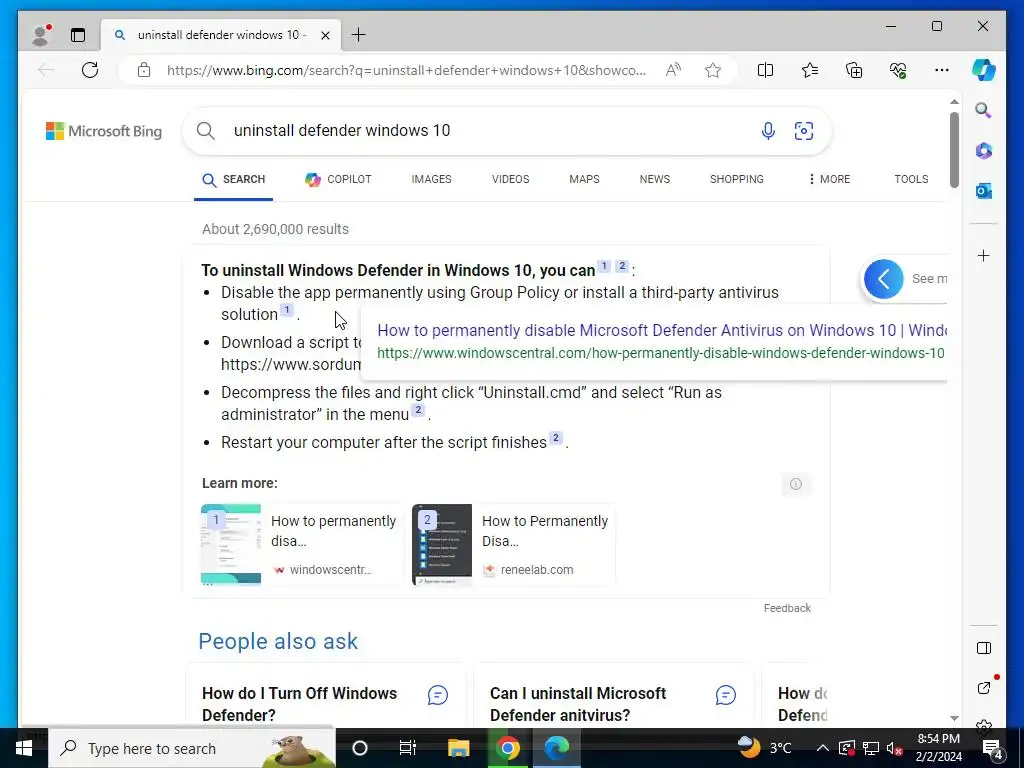The height and width of the screenshot is (768, 1024).
Task: Click the answer info icon
Action: (x=795, y=484)
